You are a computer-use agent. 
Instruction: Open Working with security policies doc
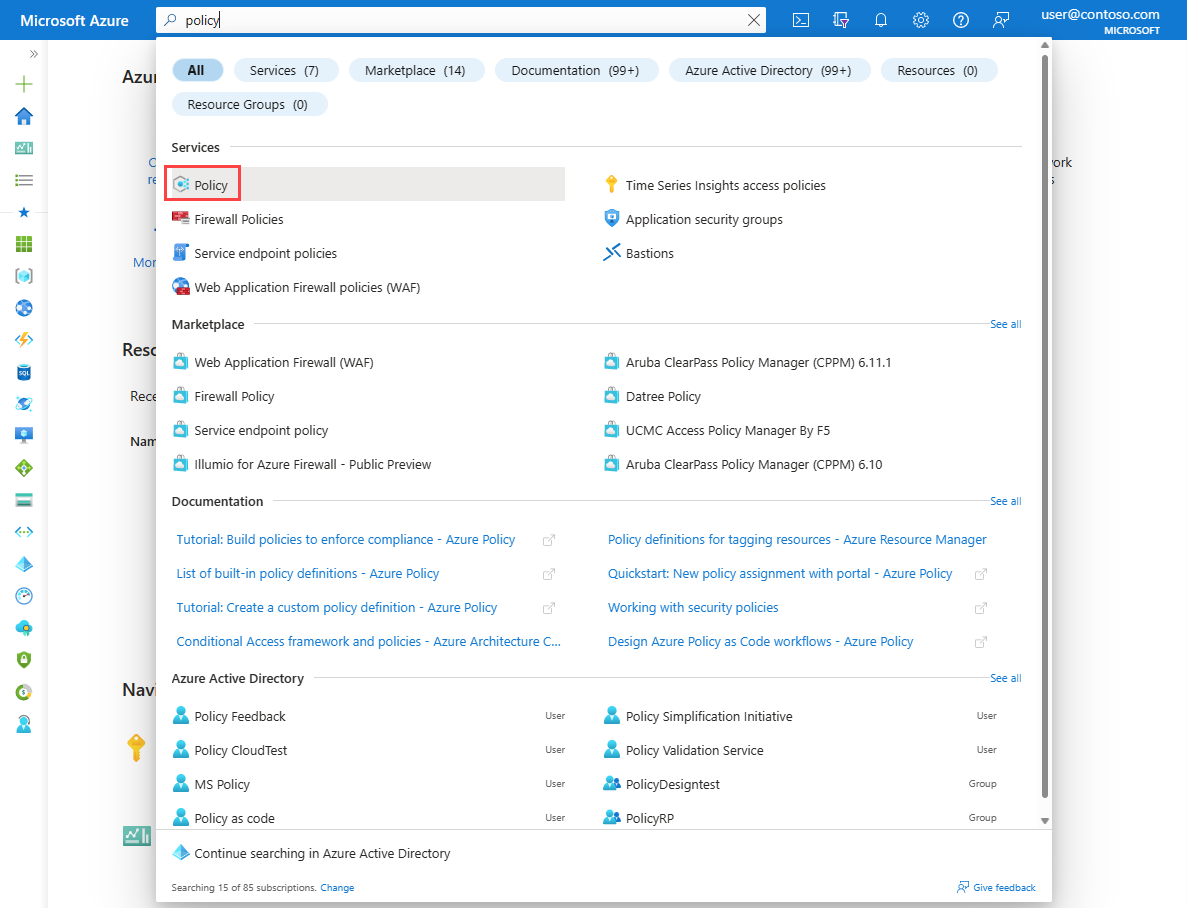tap(693, 608)
